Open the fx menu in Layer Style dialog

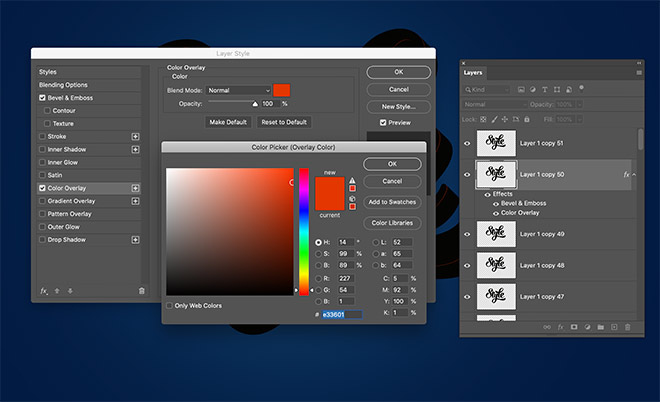45,291
